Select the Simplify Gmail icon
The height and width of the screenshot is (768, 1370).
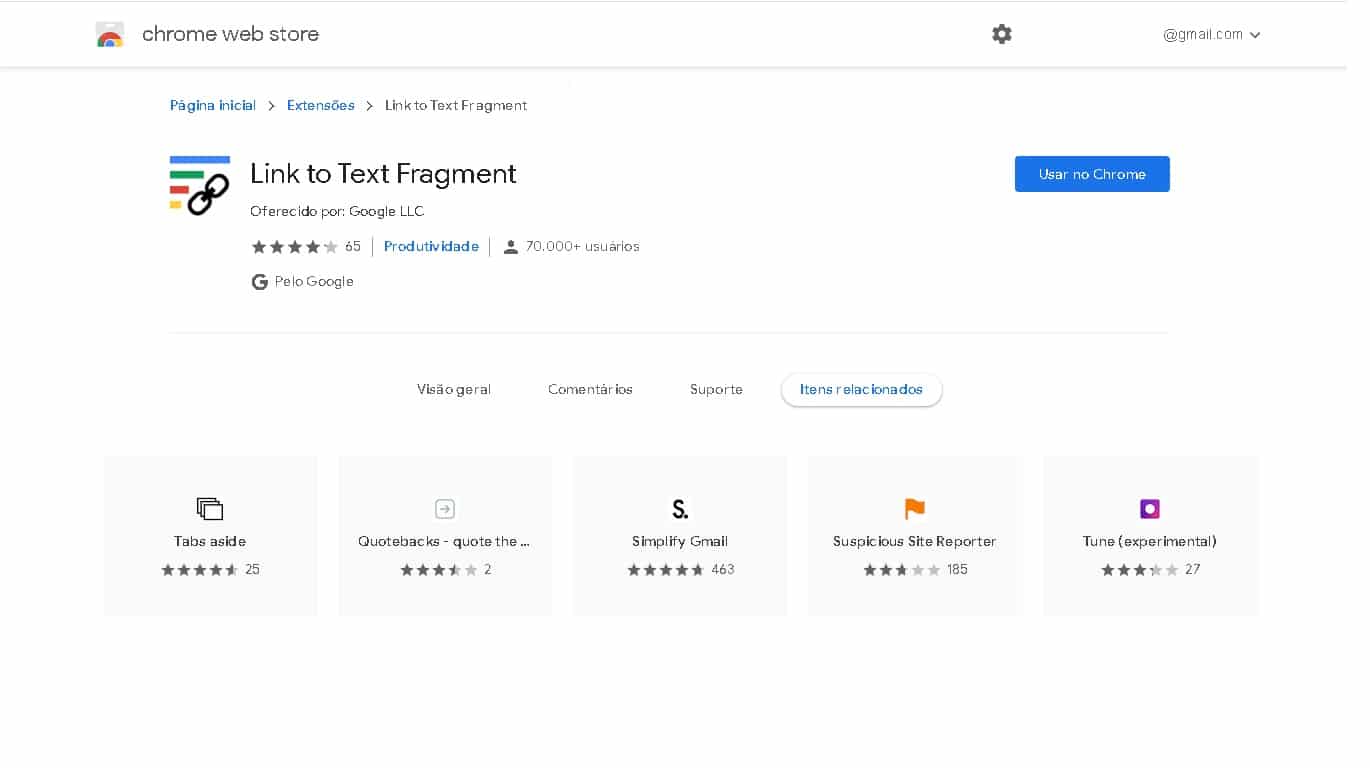point(680,509)
